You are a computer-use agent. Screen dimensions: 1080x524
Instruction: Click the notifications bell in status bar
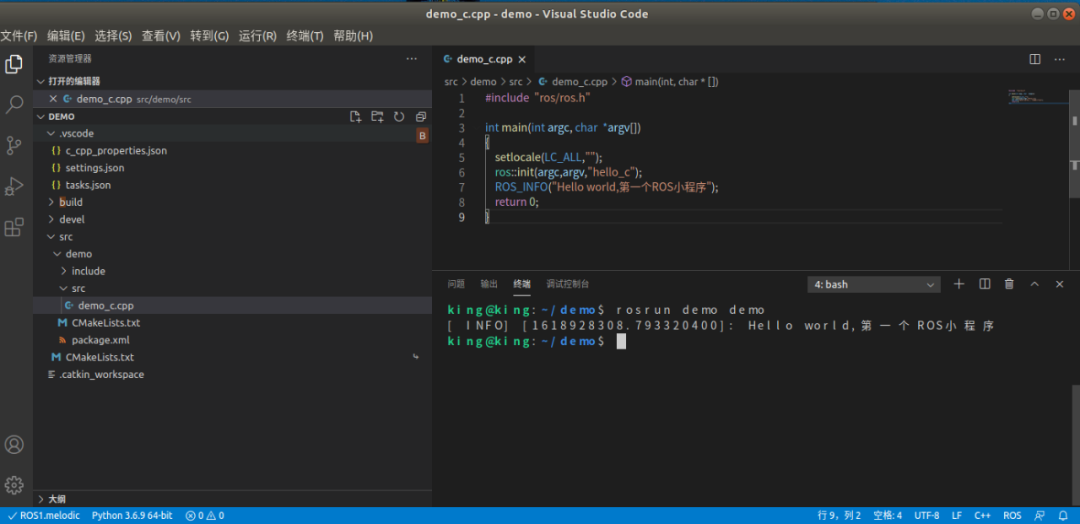[x=1061, y=516]
